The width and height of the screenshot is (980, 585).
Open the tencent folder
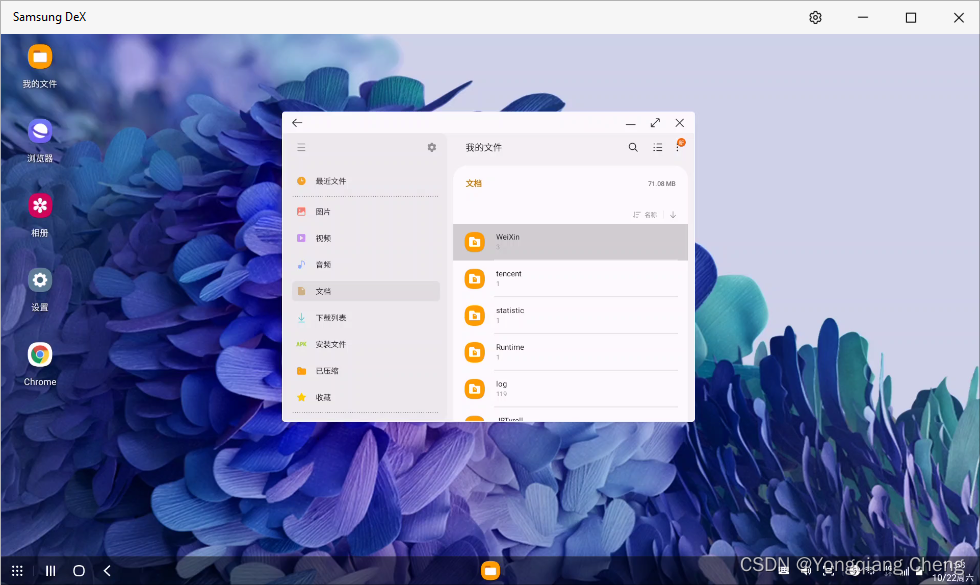point(570,279)
